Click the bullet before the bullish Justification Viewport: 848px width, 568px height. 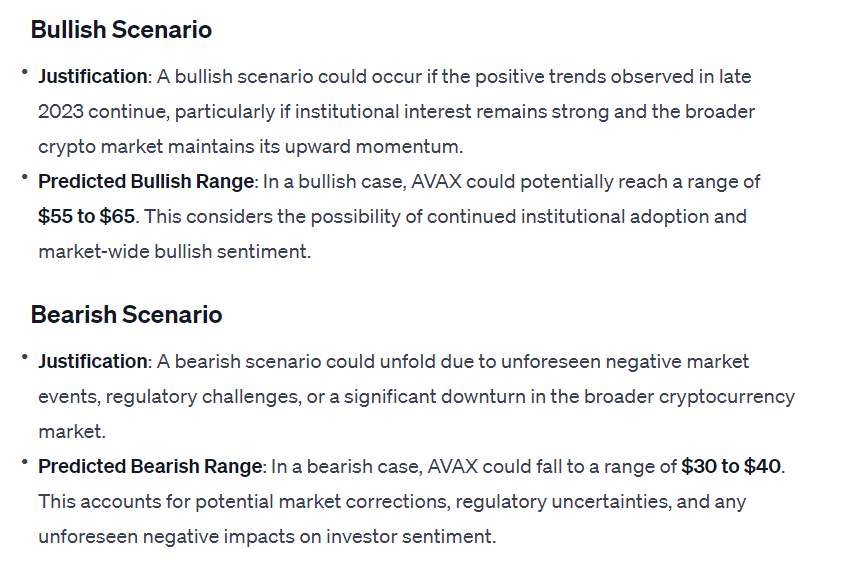(24, 73)
